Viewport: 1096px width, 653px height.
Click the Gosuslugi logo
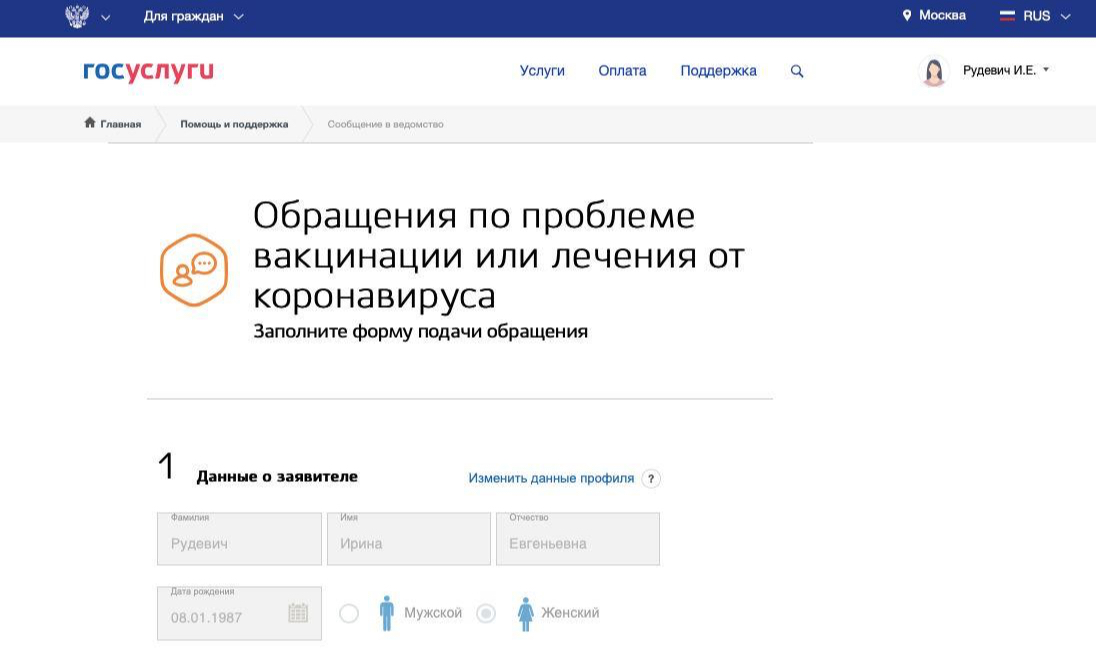point(148,71)
